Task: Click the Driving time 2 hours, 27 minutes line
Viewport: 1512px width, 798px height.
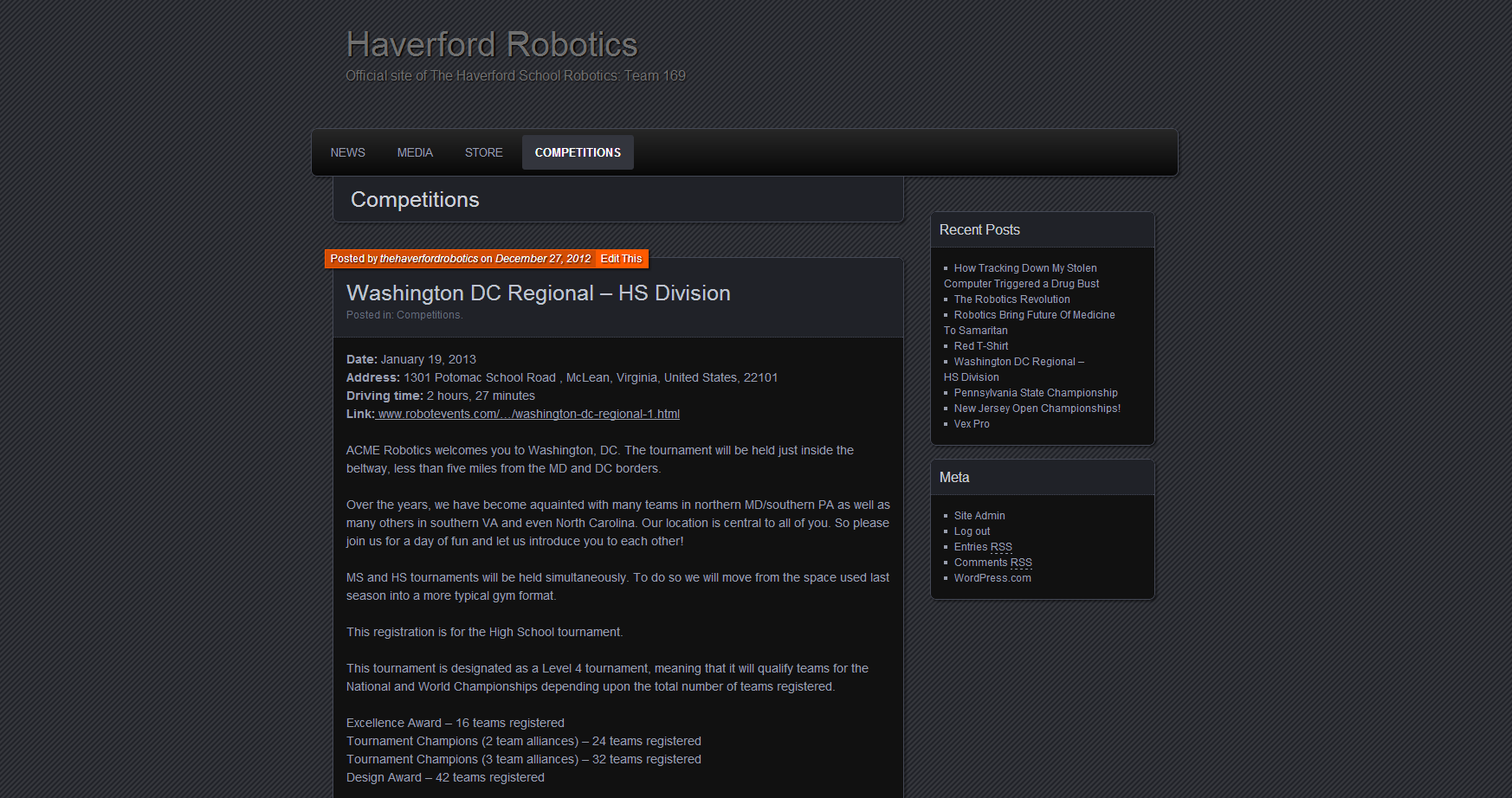Action: 441,396
